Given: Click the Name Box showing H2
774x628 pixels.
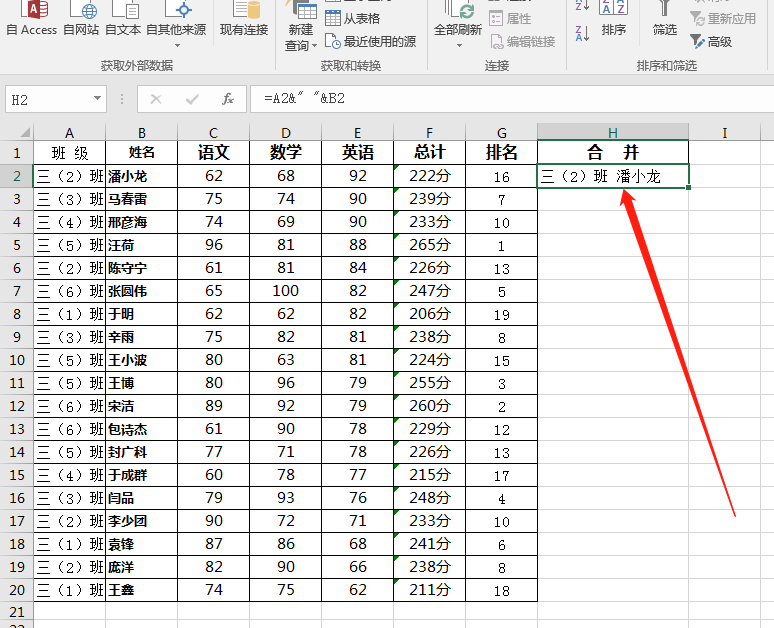Looking at the screenshot, I should (x=48, y=100).
